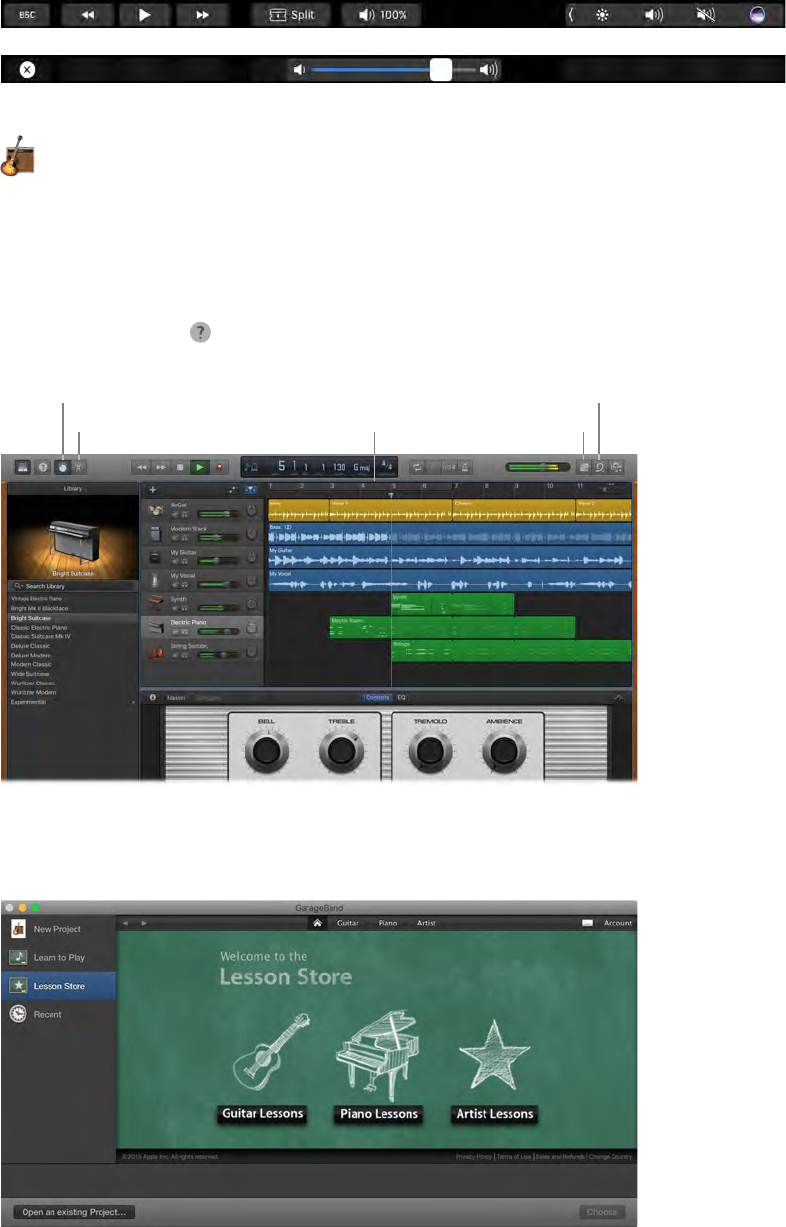Tap ESC key on Touch Bar
The image size is (786, 1227).
pos(29,15)
